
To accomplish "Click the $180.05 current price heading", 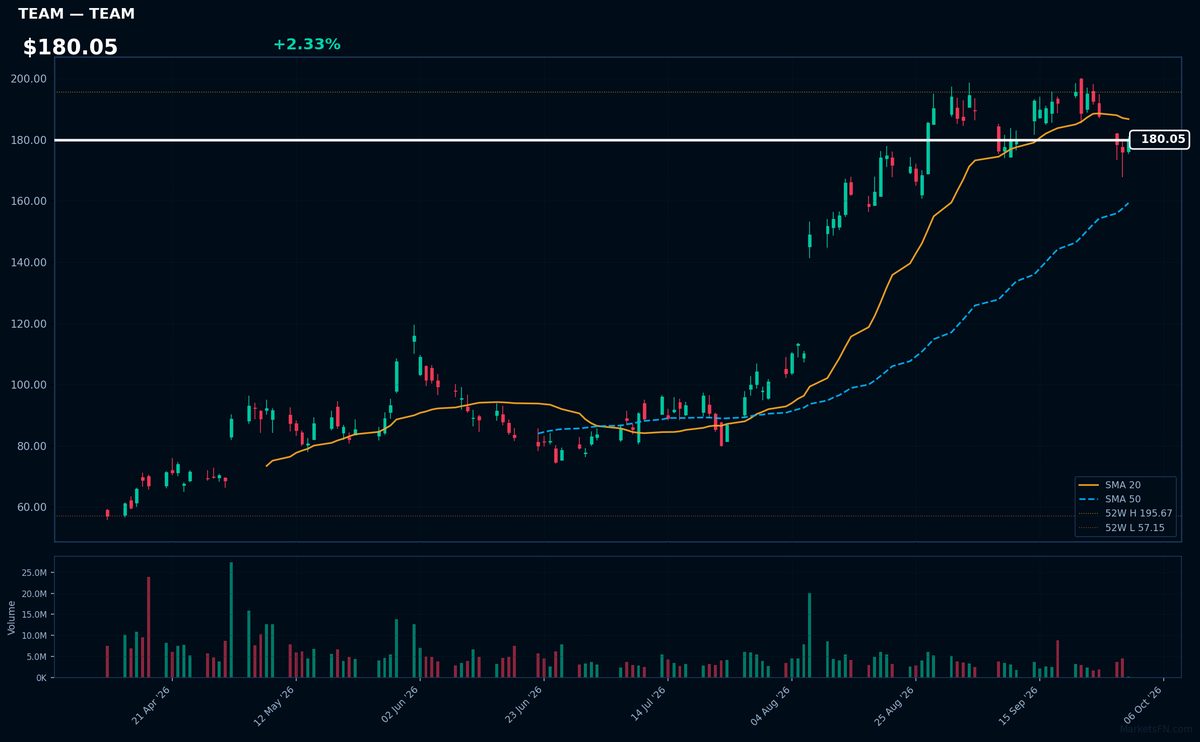I will [x=70, y=47].
